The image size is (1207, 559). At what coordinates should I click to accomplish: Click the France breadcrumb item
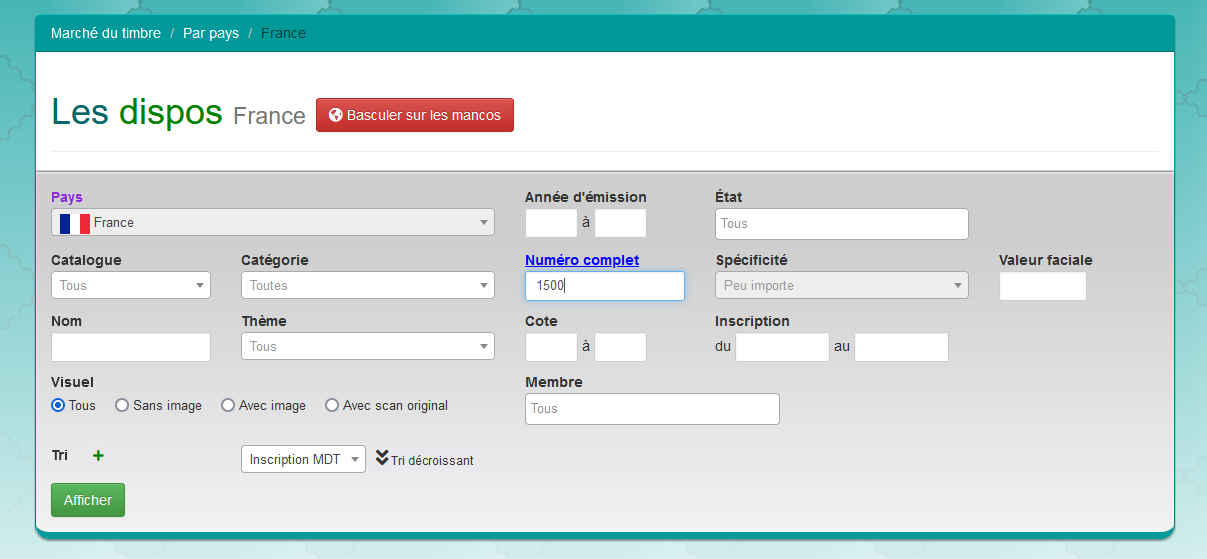point(284,33)
